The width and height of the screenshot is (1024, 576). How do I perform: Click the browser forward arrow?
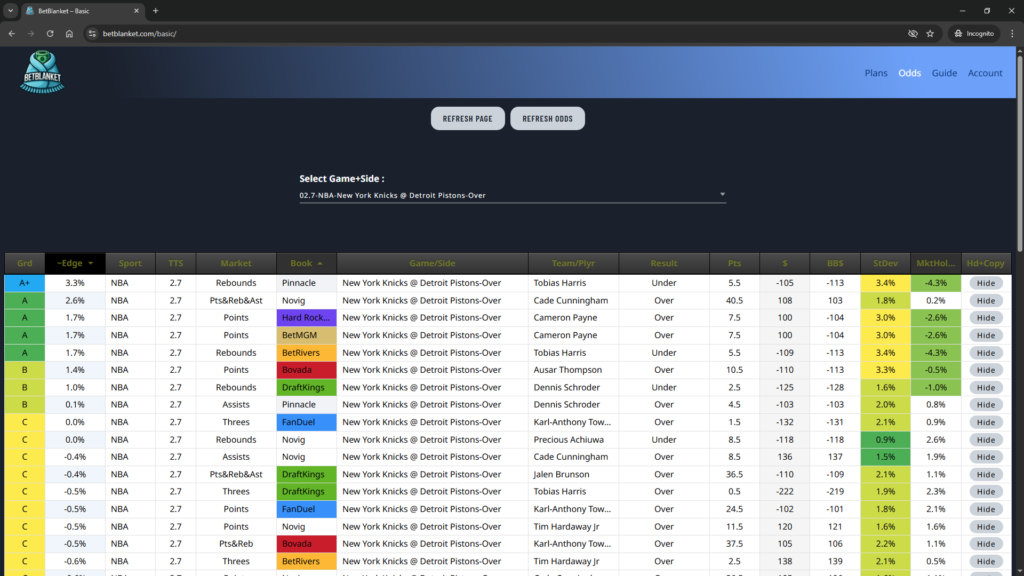pos(31,33)
